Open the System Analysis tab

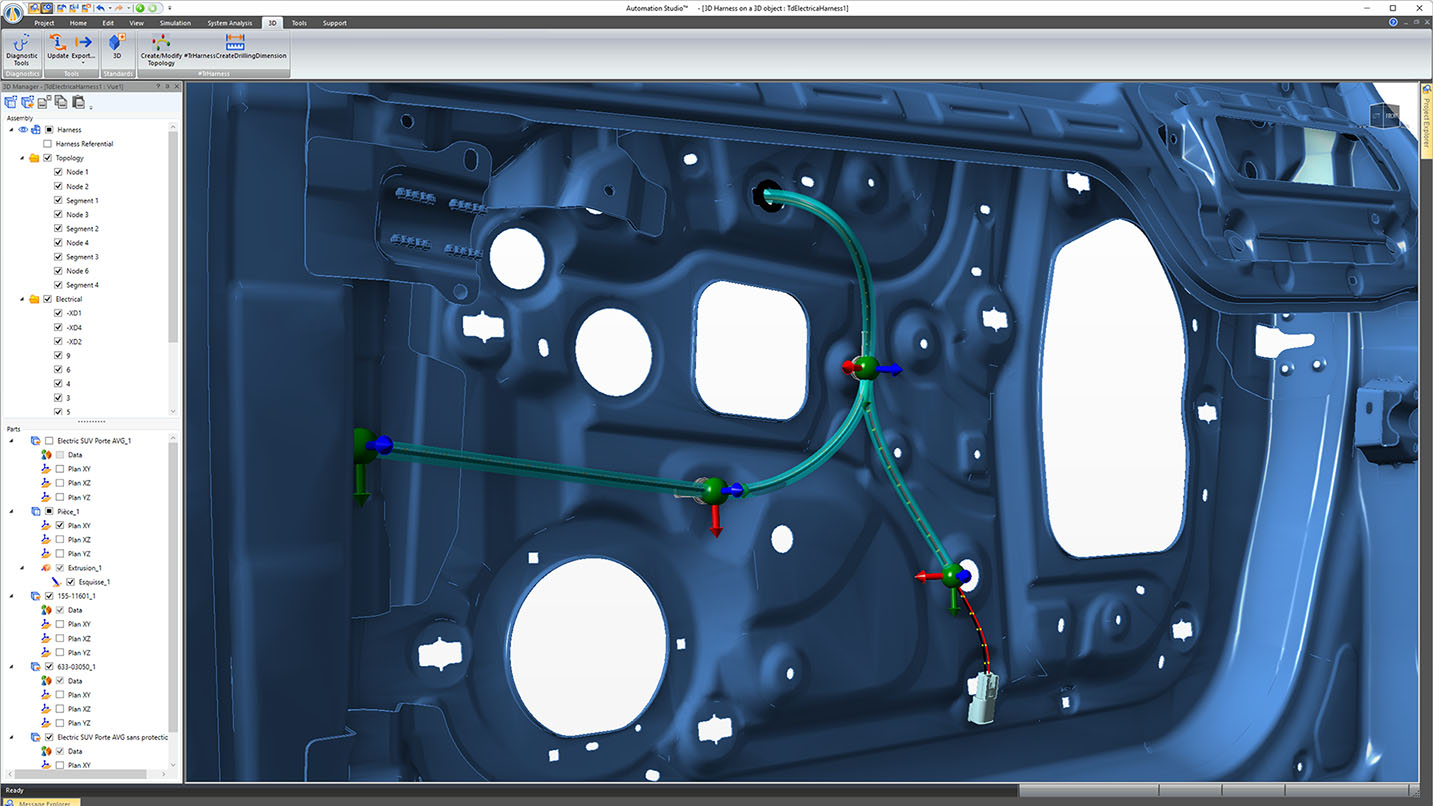point(230,22)
